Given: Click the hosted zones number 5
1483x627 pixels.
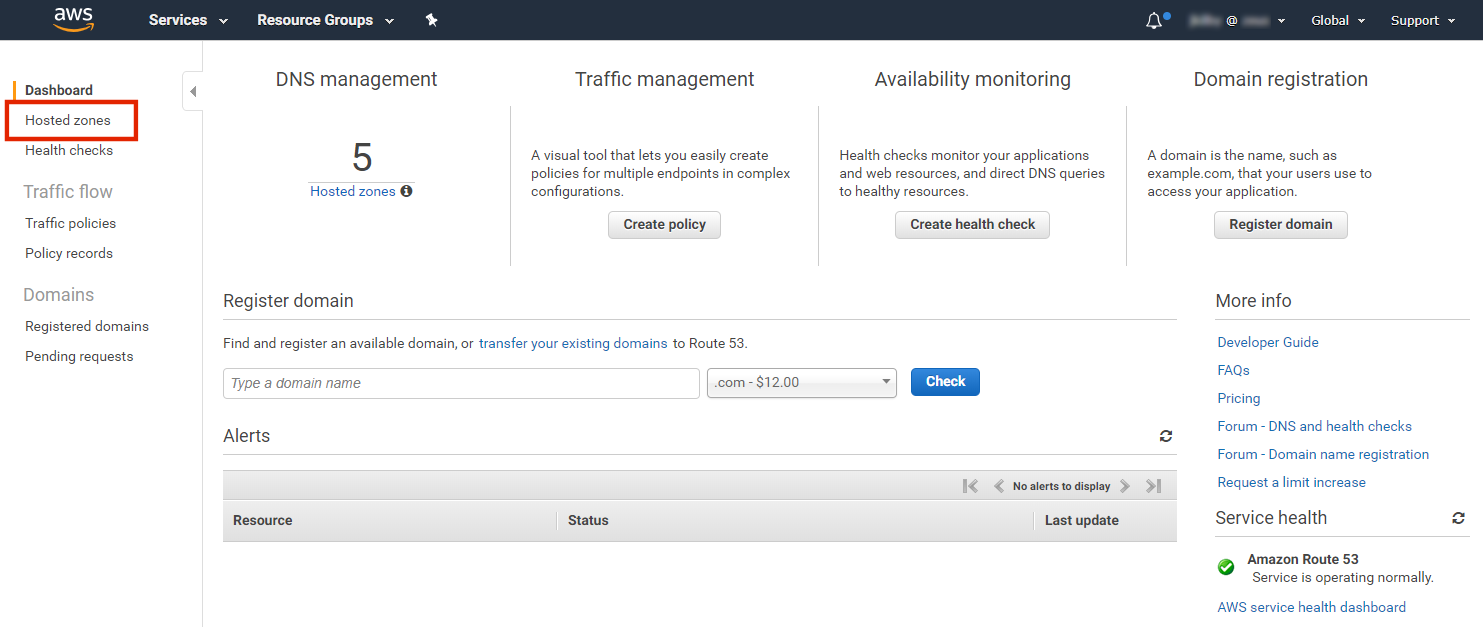Looking at the screenshot, I should [x=362, y=158].
